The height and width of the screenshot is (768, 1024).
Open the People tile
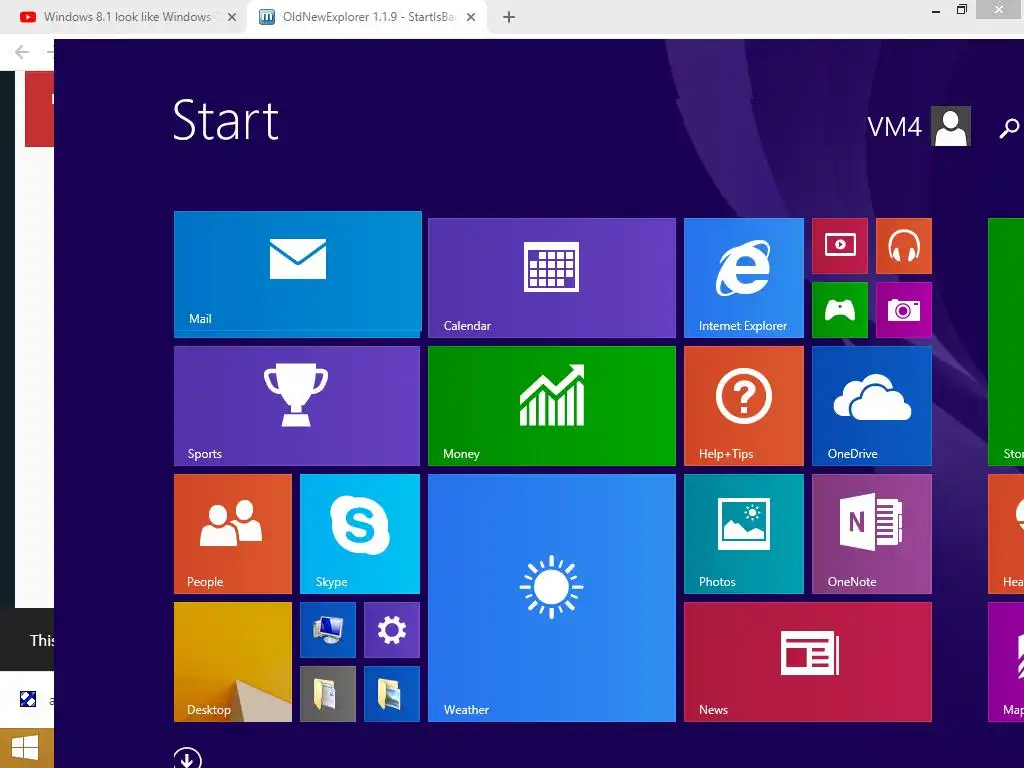233,534
